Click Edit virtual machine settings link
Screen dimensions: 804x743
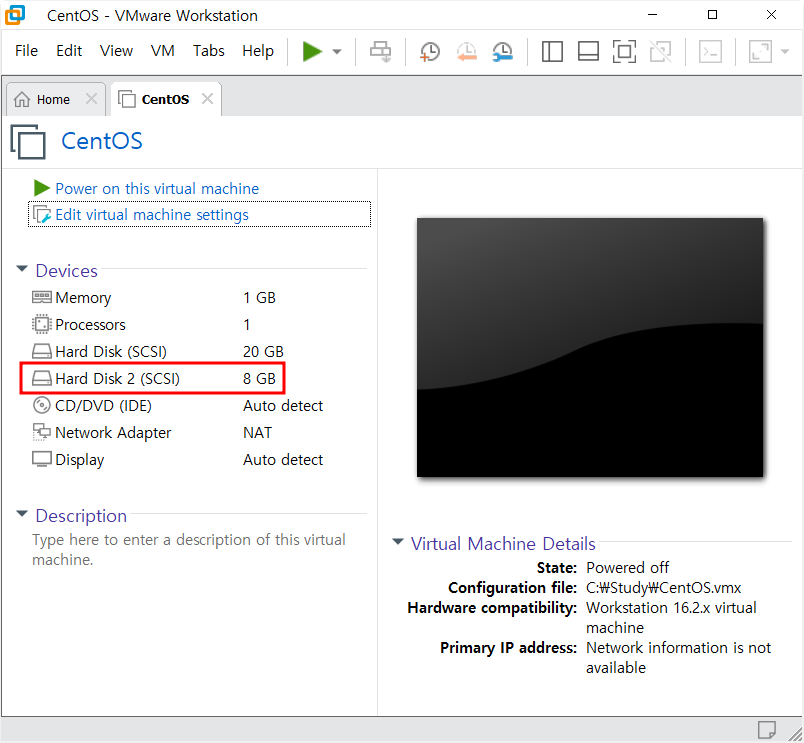tap(152, 214)
